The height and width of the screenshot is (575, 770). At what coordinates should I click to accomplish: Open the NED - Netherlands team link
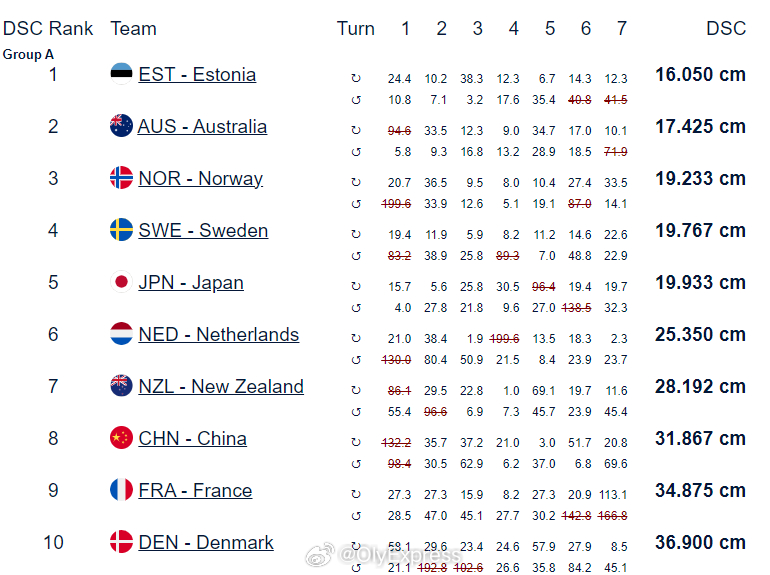[x=219, y=335]
